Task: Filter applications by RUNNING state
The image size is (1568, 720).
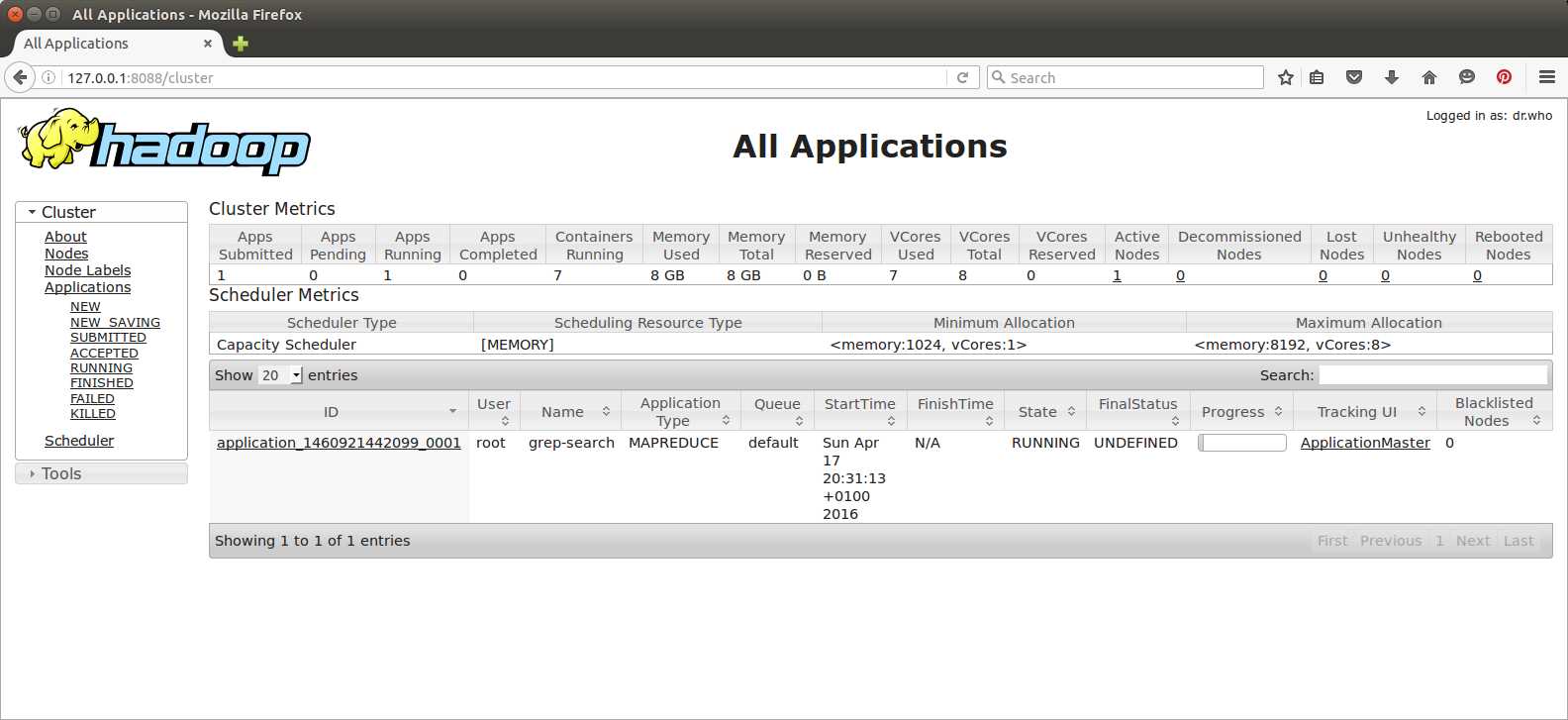Action: click(x=101, y=367)
